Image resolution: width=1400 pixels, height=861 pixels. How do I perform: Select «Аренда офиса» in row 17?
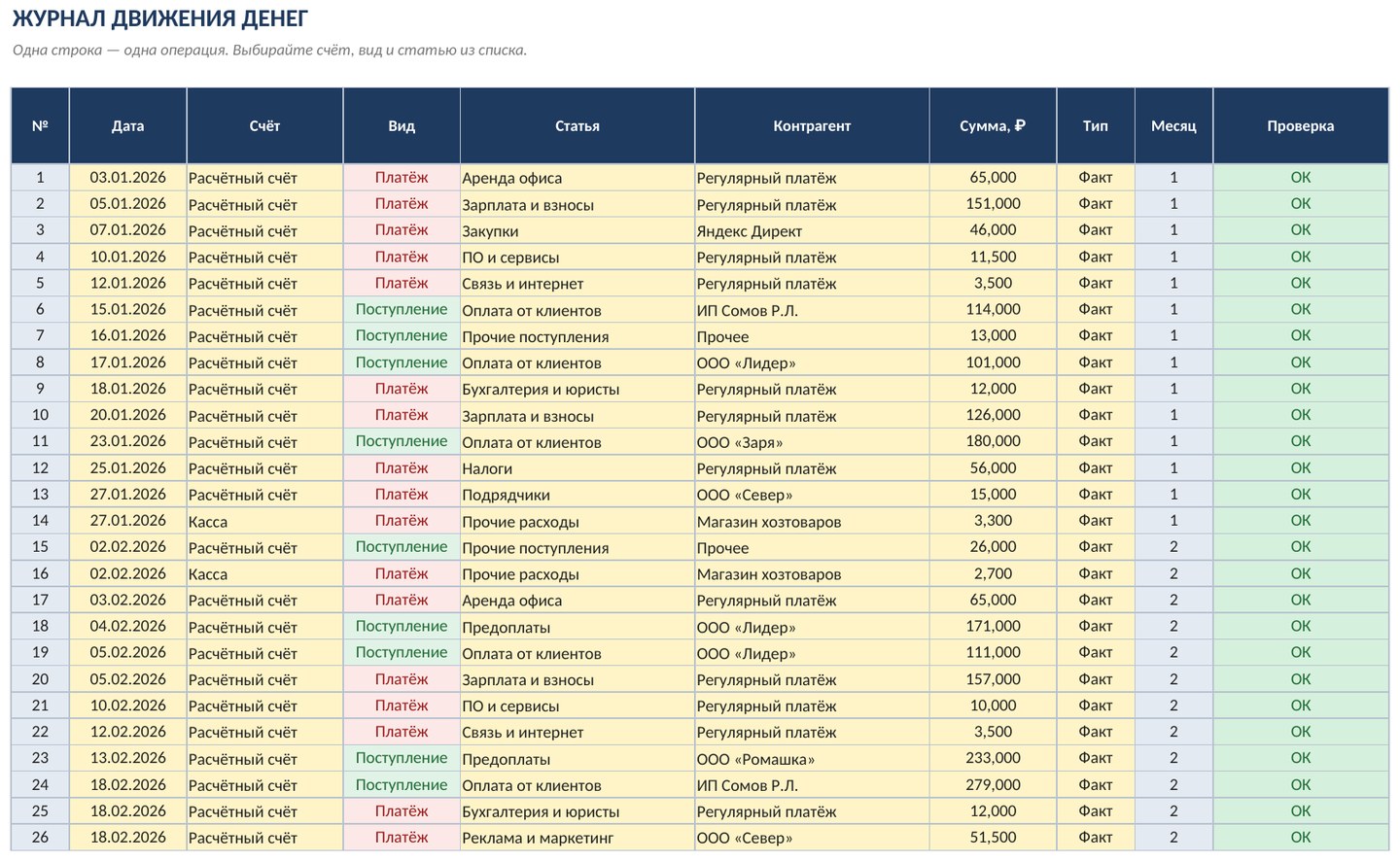click(x=577, y=600)
